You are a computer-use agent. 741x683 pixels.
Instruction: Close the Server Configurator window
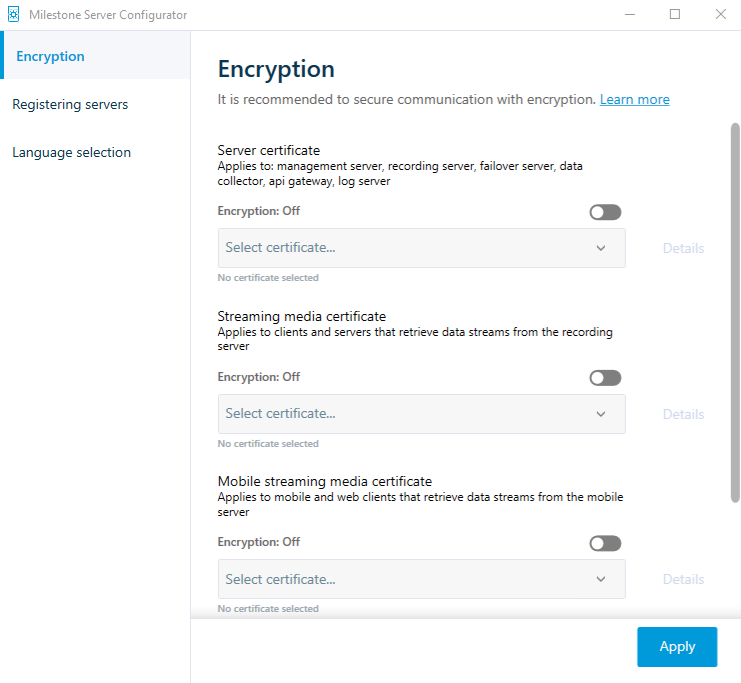click(720, 15)
